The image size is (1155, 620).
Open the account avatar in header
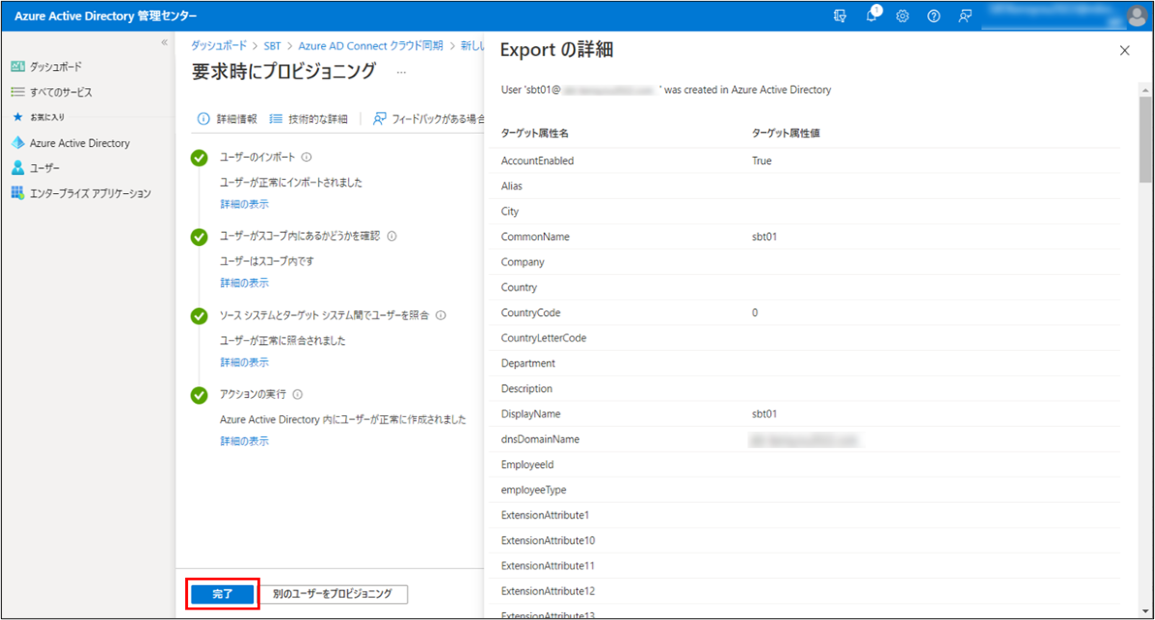(1137, 16)
